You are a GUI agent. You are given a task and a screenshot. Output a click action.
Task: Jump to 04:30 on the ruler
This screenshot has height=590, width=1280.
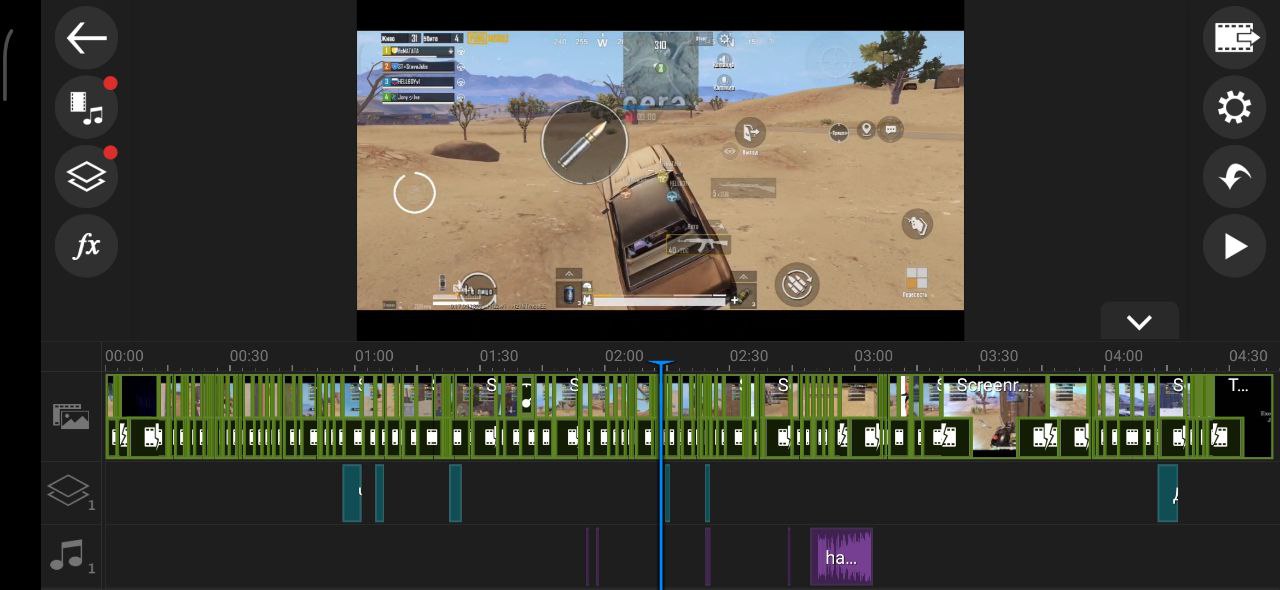click(x=1248, y=356)
